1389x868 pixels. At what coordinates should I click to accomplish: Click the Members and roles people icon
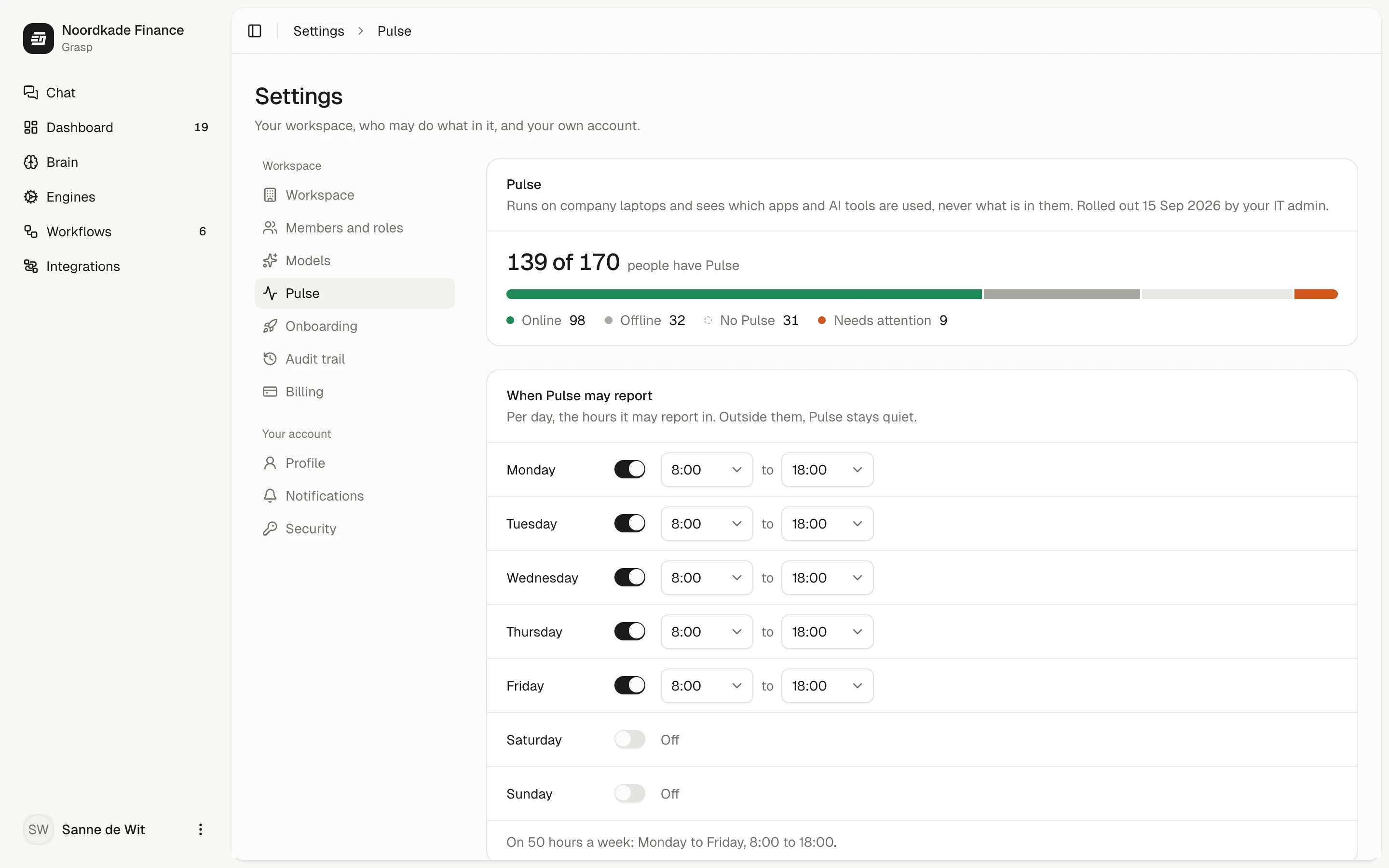(270, 228)
